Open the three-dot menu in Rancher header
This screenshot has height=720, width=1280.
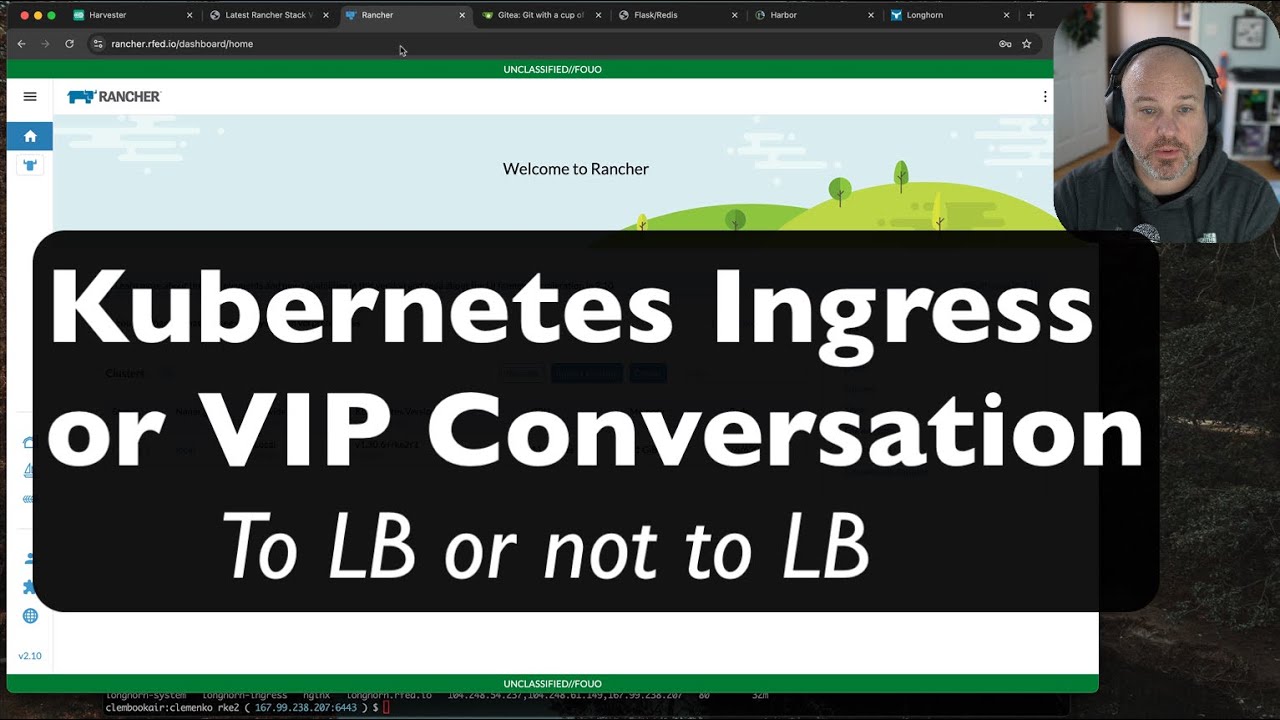(x=1045, y=97)
